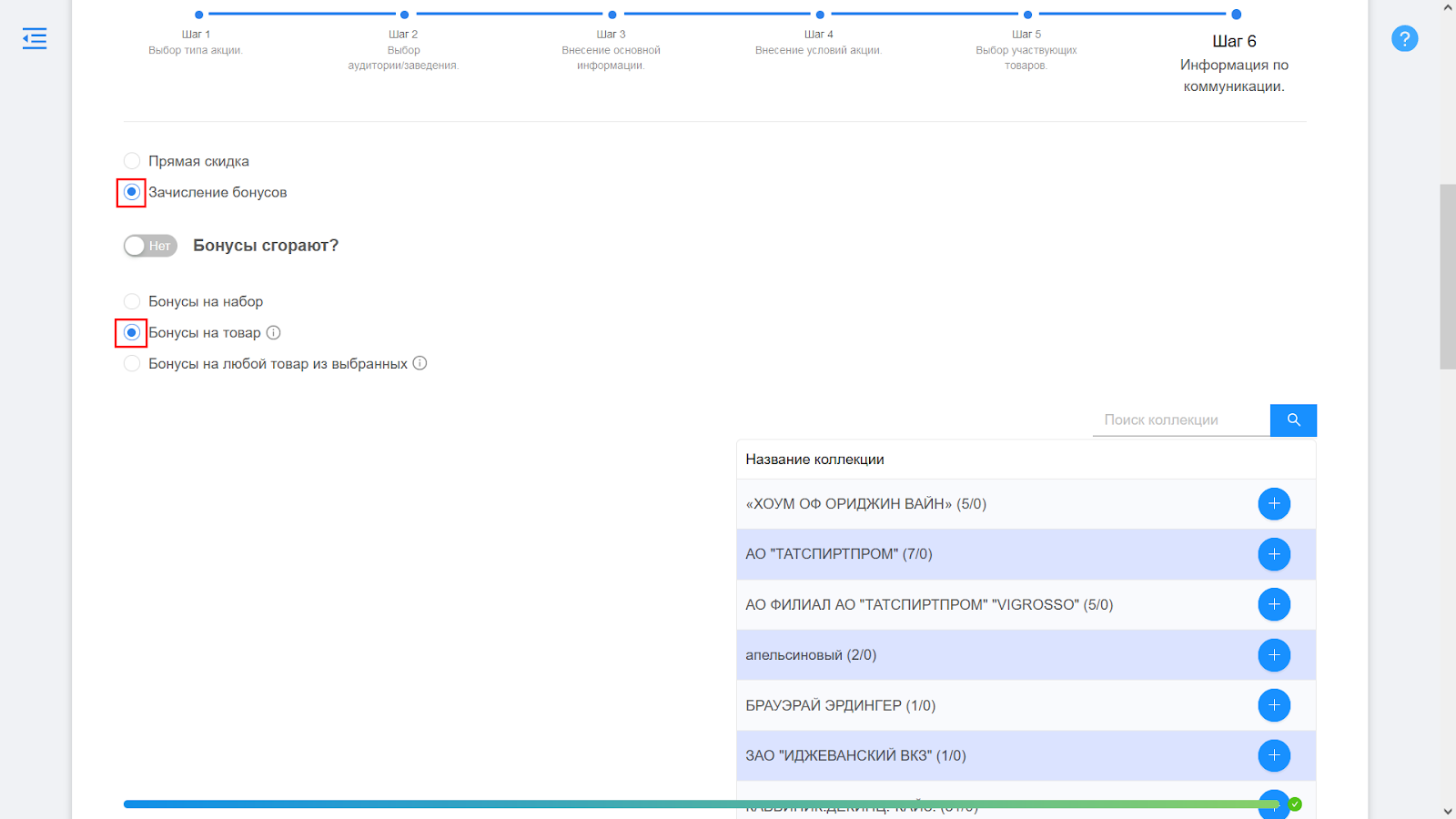Add апельсиновый collection with plus

coord(1274,655)
